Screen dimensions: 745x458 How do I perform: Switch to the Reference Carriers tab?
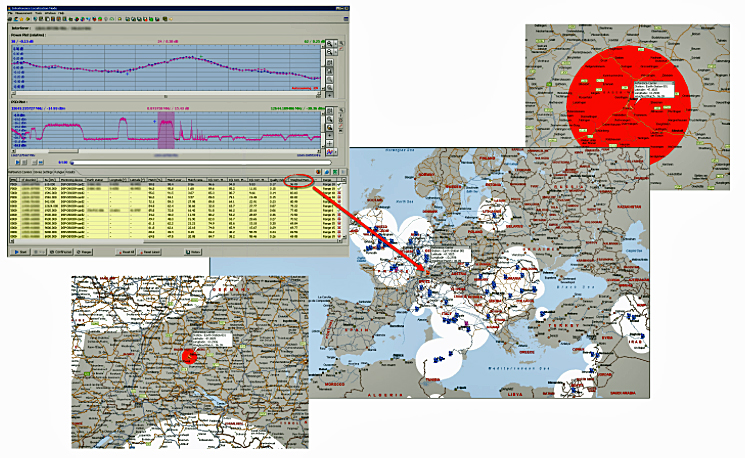(x=20, y=172)
